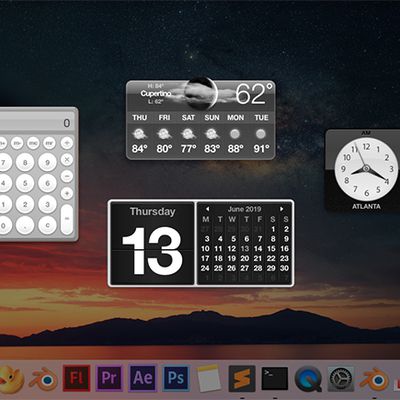Click the 'Thursday' 13 date panel
Screen dimensions: 400x400
(x=152, y=243)
